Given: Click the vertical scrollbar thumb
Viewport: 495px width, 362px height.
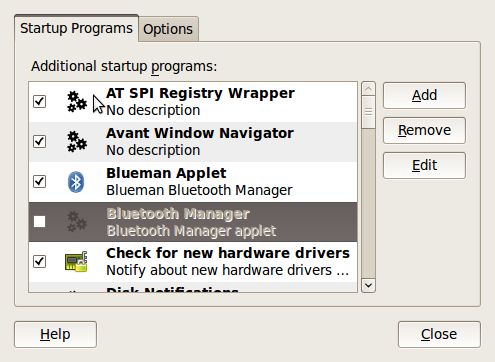Looking at the screenshot, I should (368, 112).
